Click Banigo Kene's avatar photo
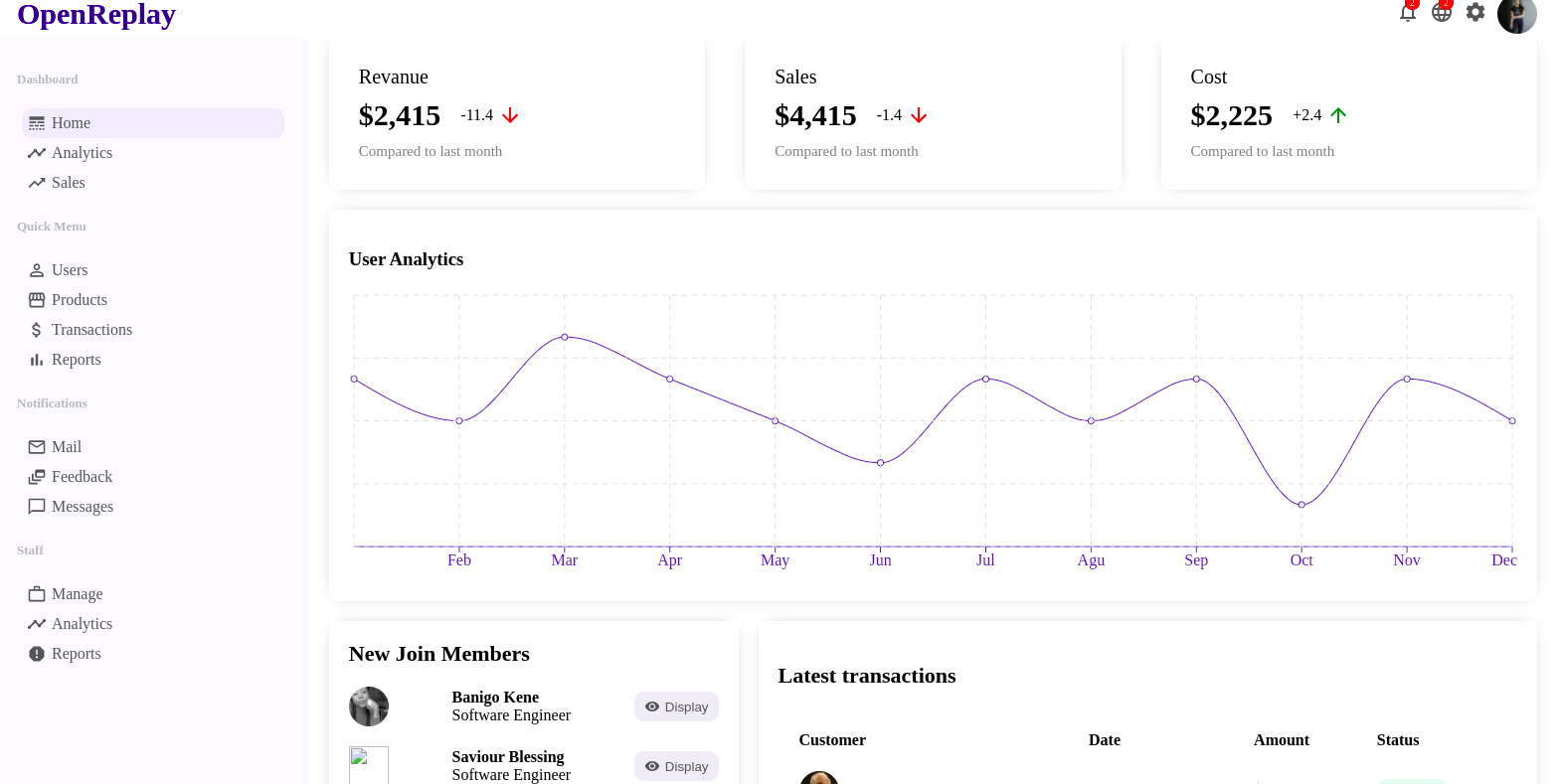This screenshot has width=1563, height=784. (369, 706)
